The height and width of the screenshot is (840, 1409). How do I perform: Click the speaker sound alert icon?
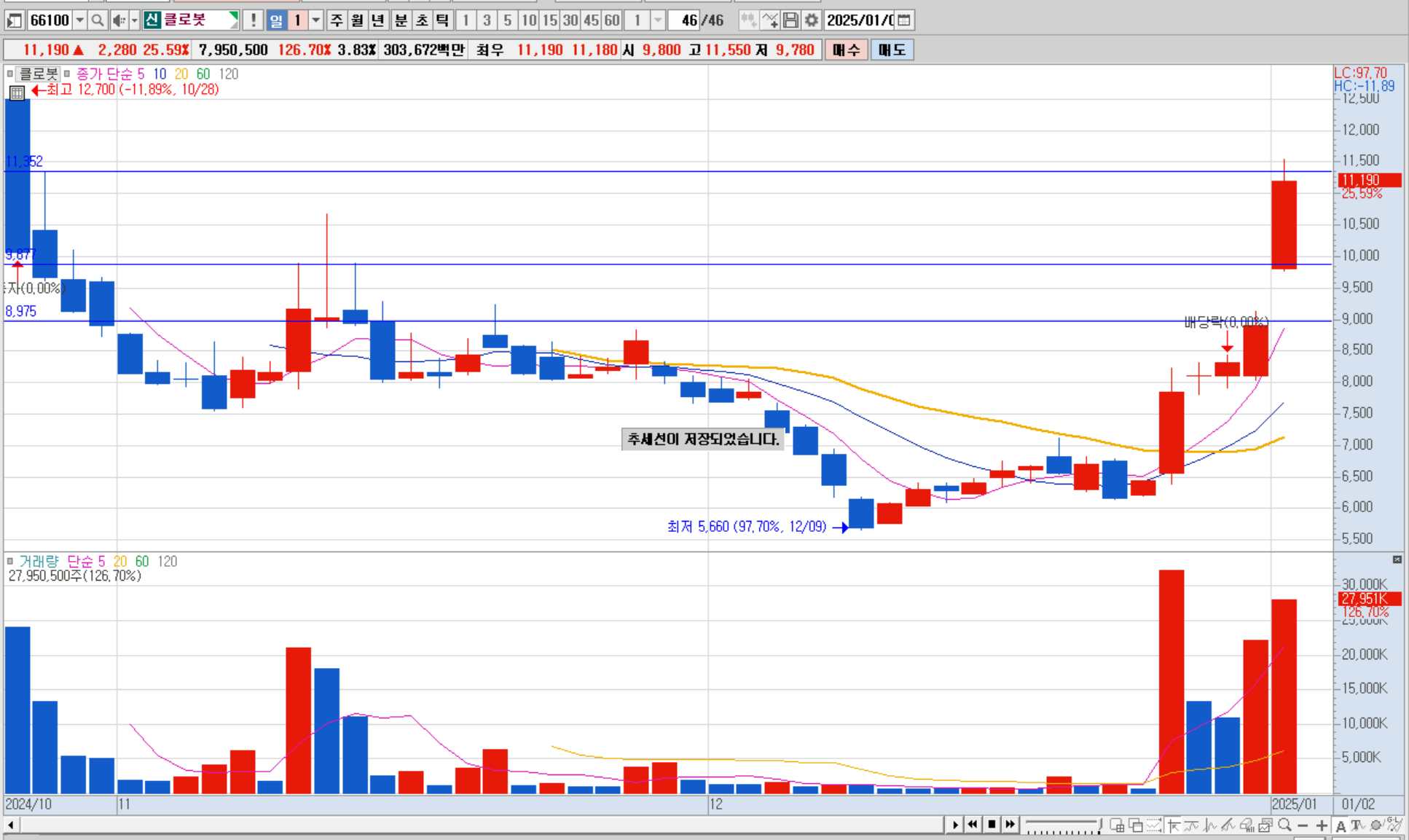point(119,20)
